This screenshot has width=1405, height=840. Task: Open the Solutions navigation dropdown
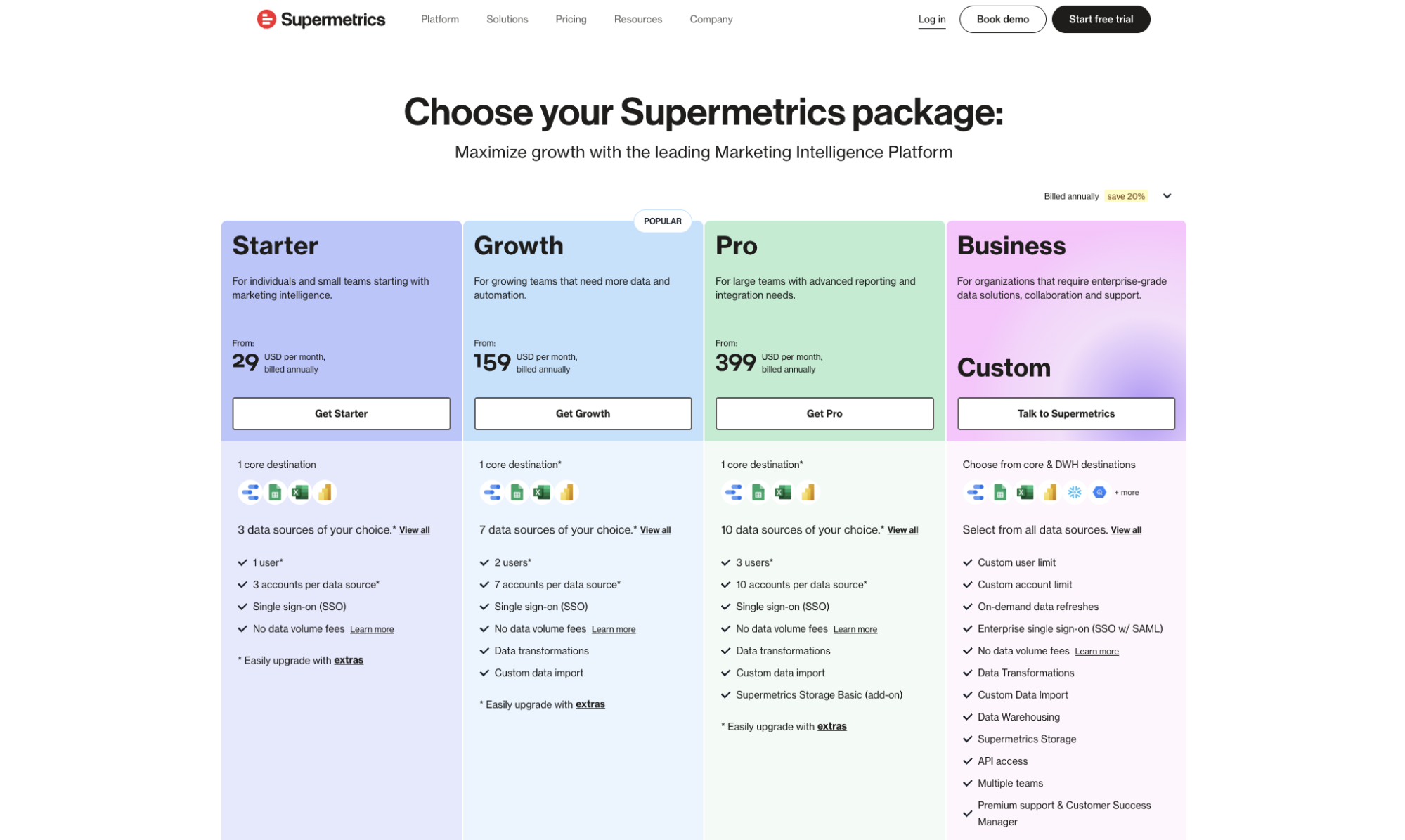(507, 19)
